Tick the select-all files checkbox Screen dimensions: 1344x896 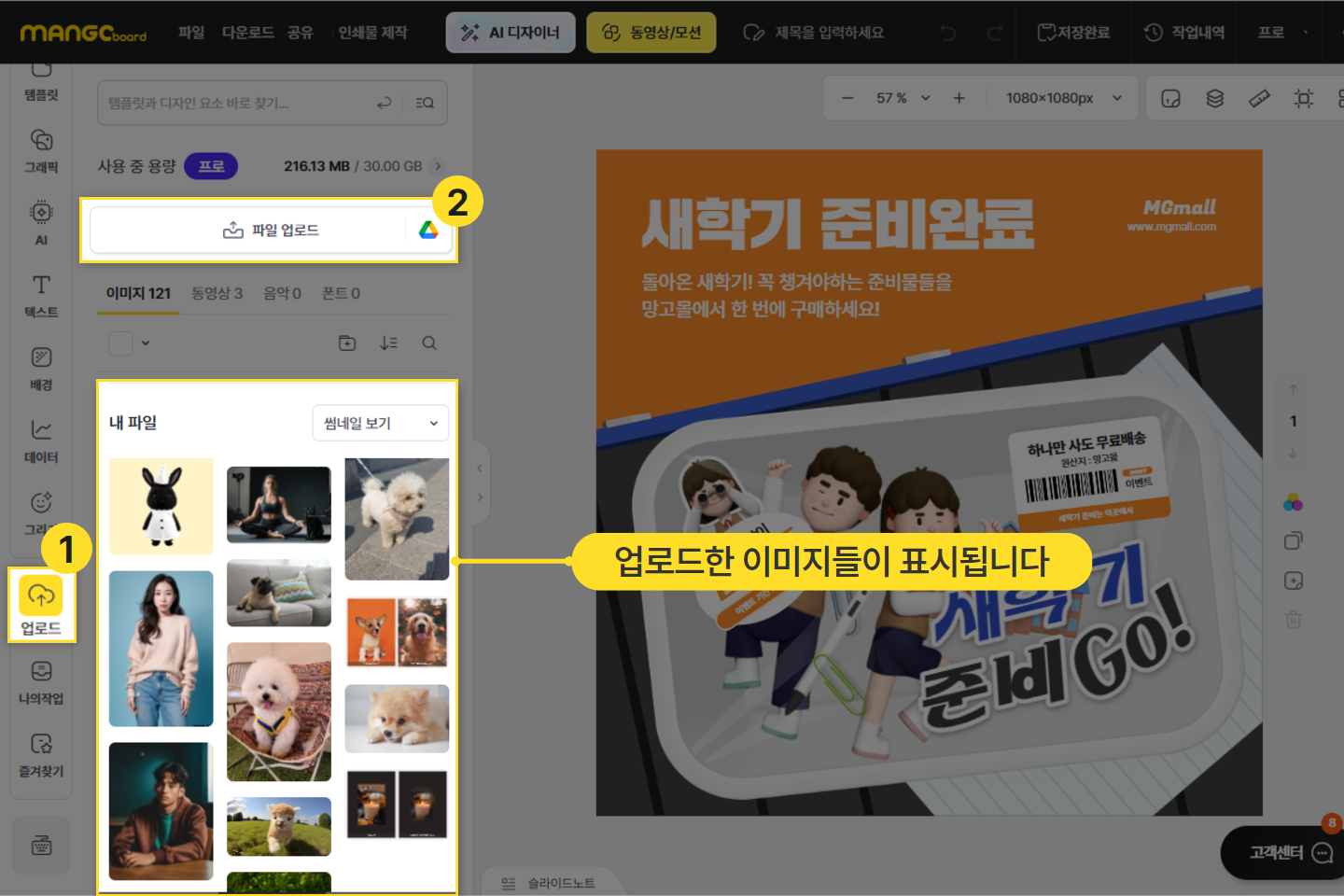tap(120, 343)
